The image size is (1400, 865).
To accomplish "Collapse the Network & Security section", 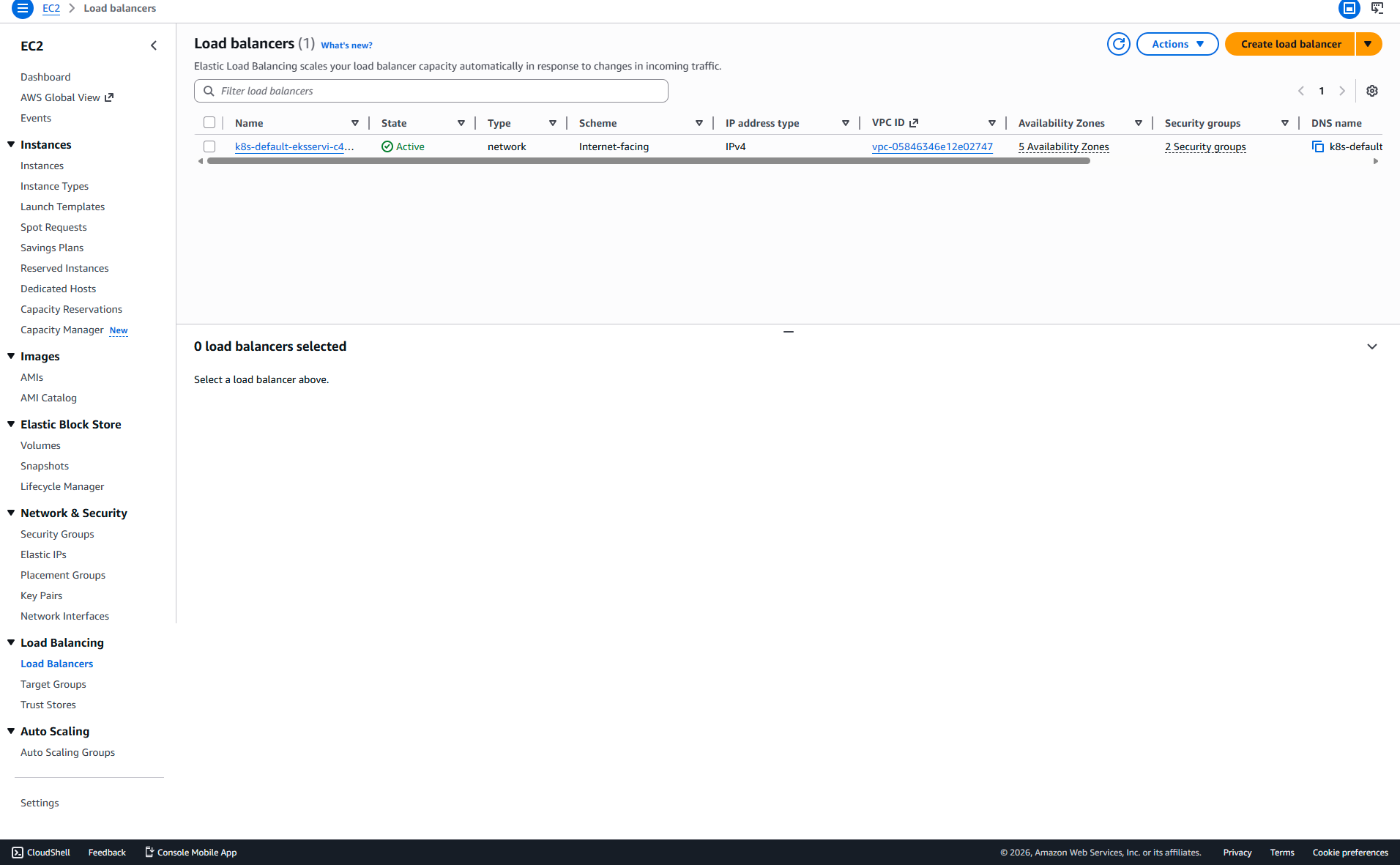I will (x=11, y=513).
